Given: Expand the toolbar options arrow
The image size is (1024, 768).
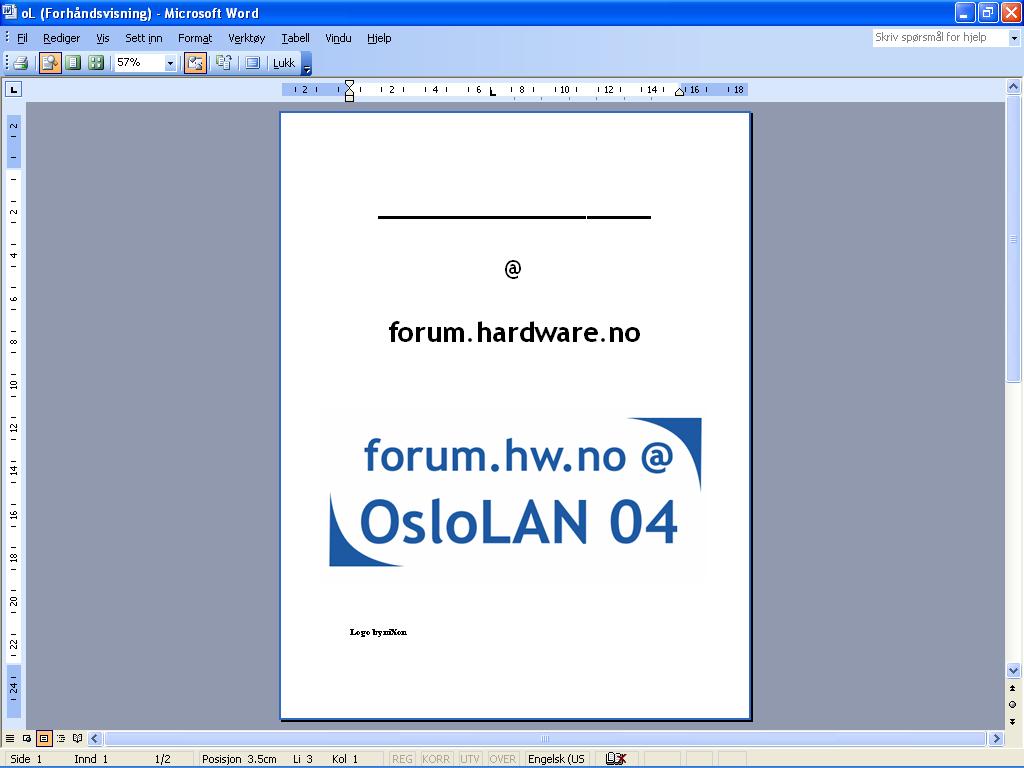Looking at the screenshot, I should tap(307, 64).
